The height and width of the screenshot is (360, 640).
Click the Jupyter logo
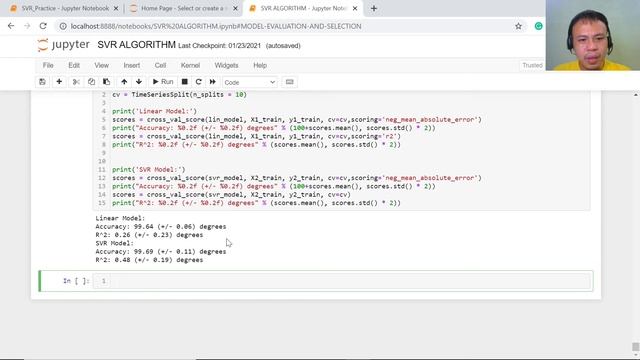click(63, 44)
